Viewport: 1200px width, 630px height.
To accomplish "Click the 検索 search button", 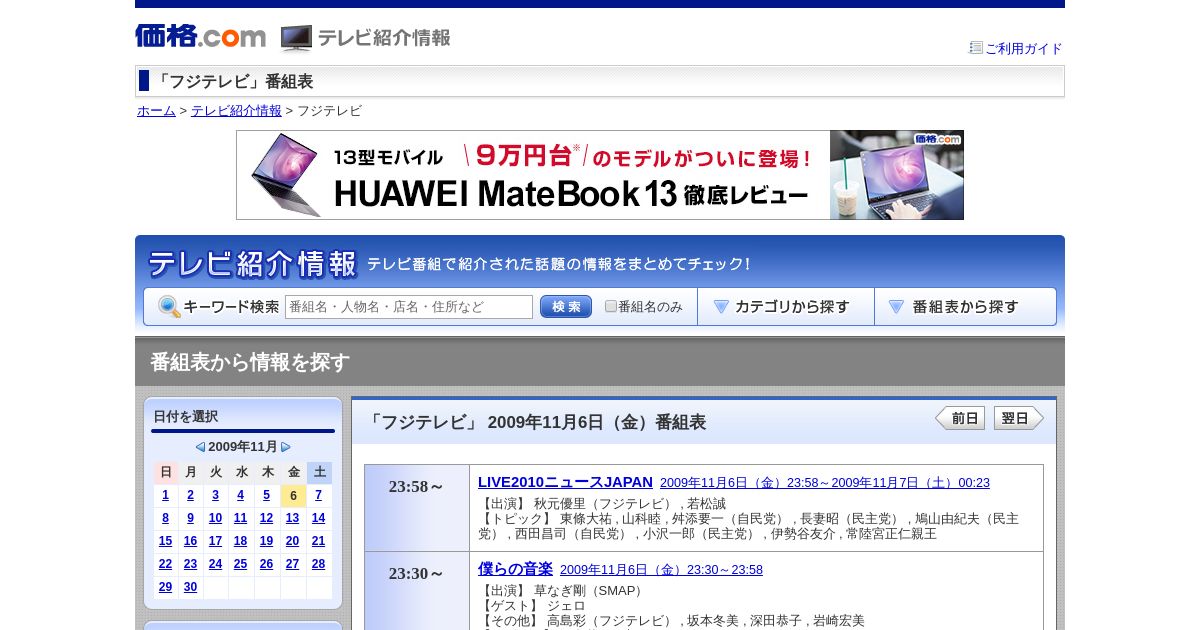I will tap(566, 307).
